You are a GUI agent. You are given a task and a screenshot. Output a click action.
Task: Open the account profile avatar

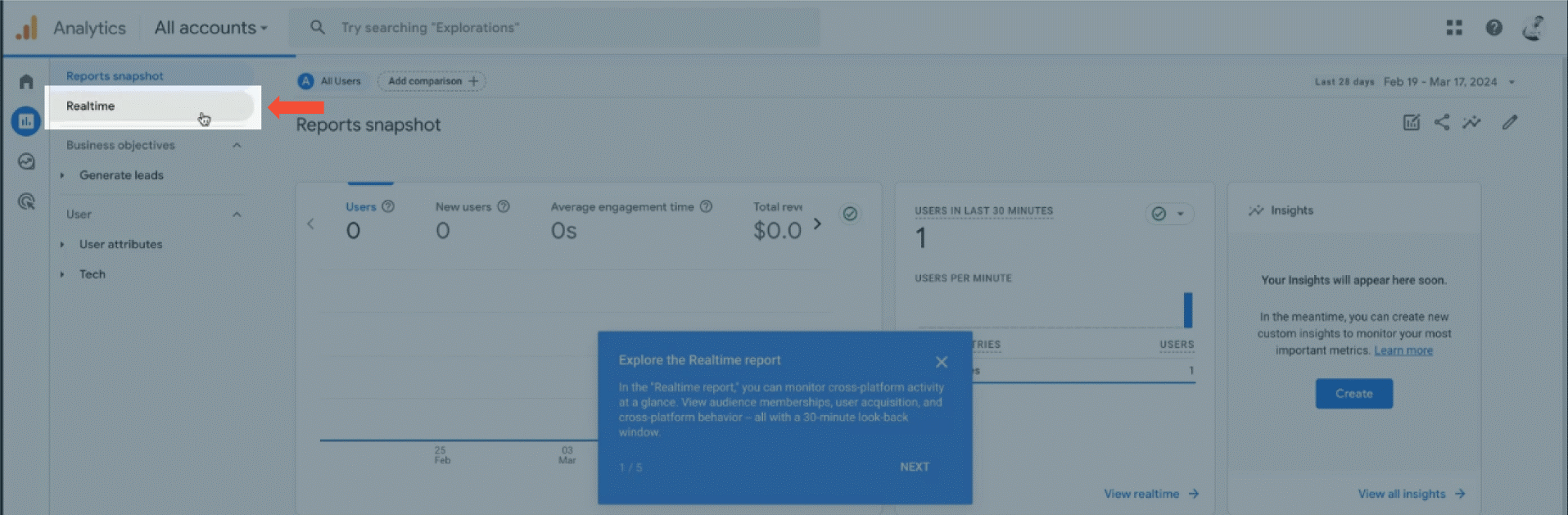1534,28
